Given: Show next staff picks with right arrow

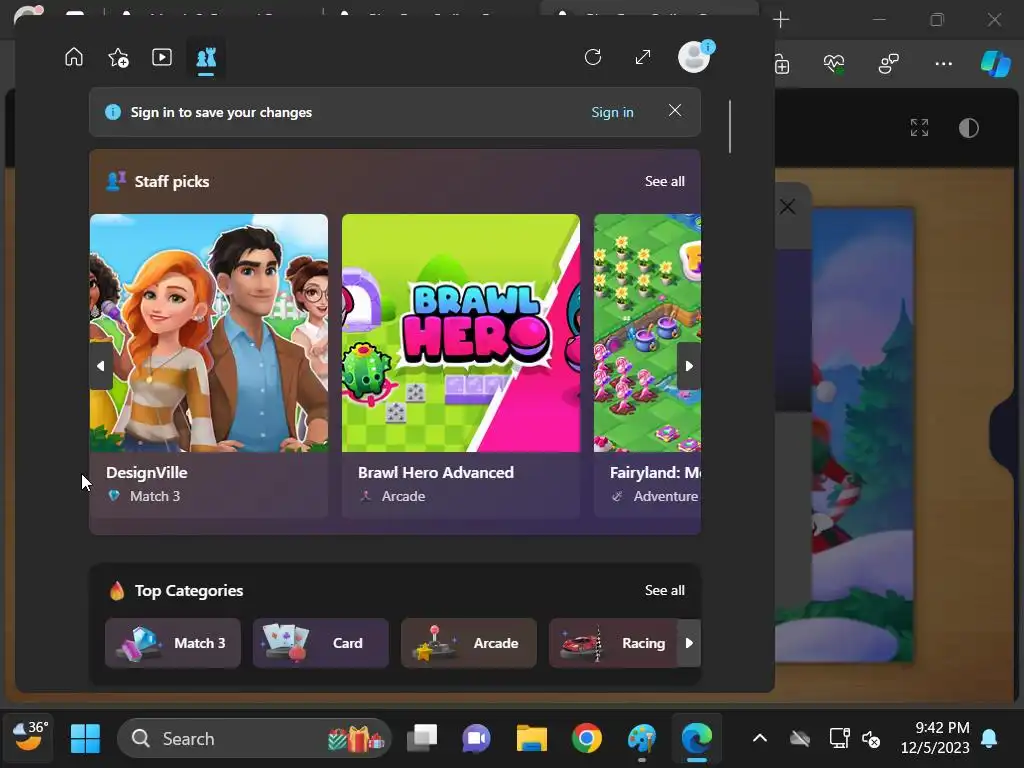Looking at the screenshot, I should coord(689,366).
